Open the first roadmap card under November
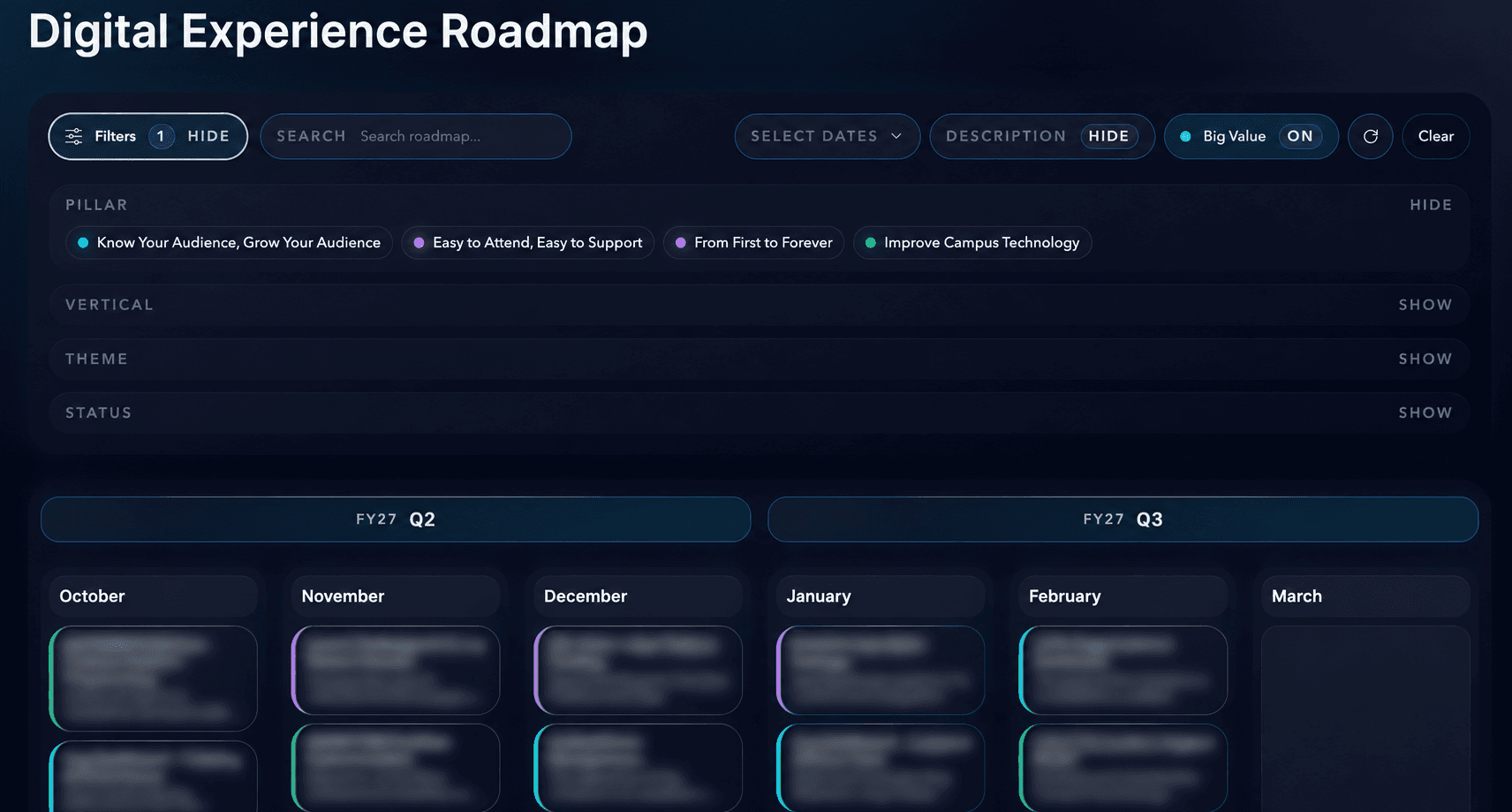Screen dimensions: 1512x812 [396, 671]
